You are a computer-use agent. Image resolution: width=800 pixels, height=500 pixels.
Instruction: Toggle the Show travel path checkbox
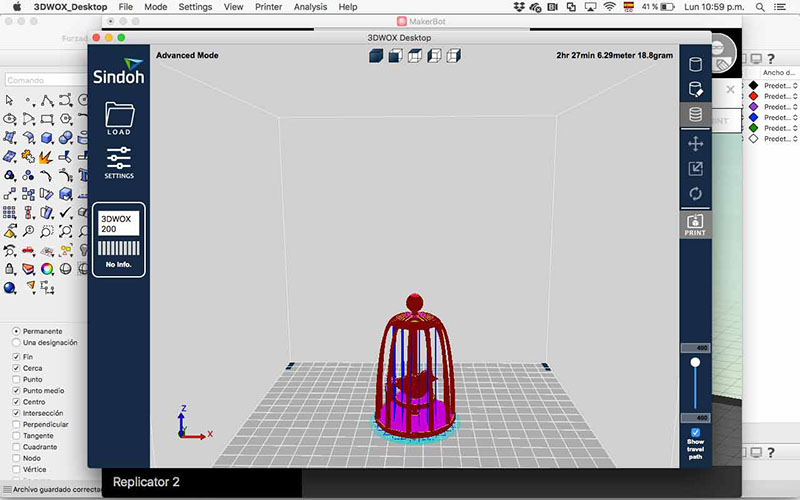click(695, 433)
